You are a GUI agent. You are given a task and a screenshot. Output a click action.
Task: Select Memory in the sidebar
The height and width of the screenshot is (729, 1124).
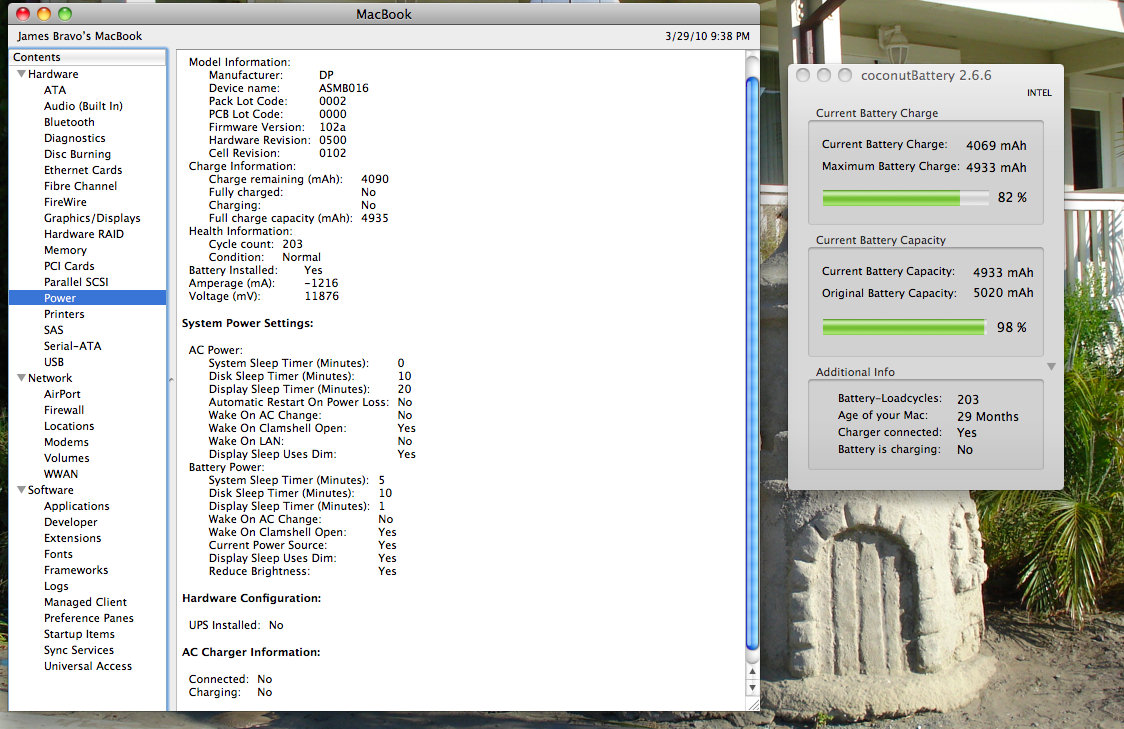[x=65, y=250]
